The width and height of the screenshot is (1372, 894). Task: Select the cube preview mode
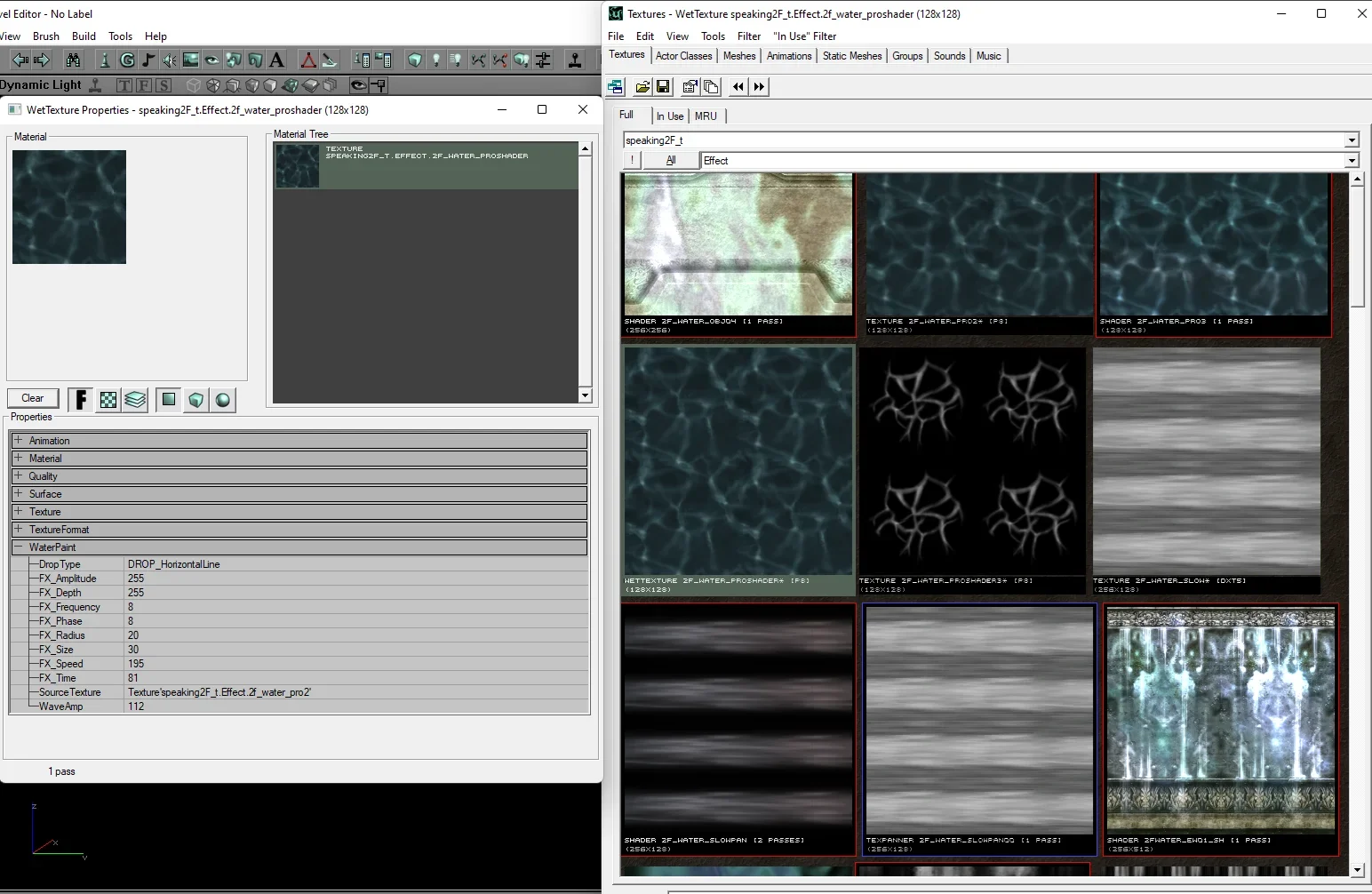pos(196,400)
